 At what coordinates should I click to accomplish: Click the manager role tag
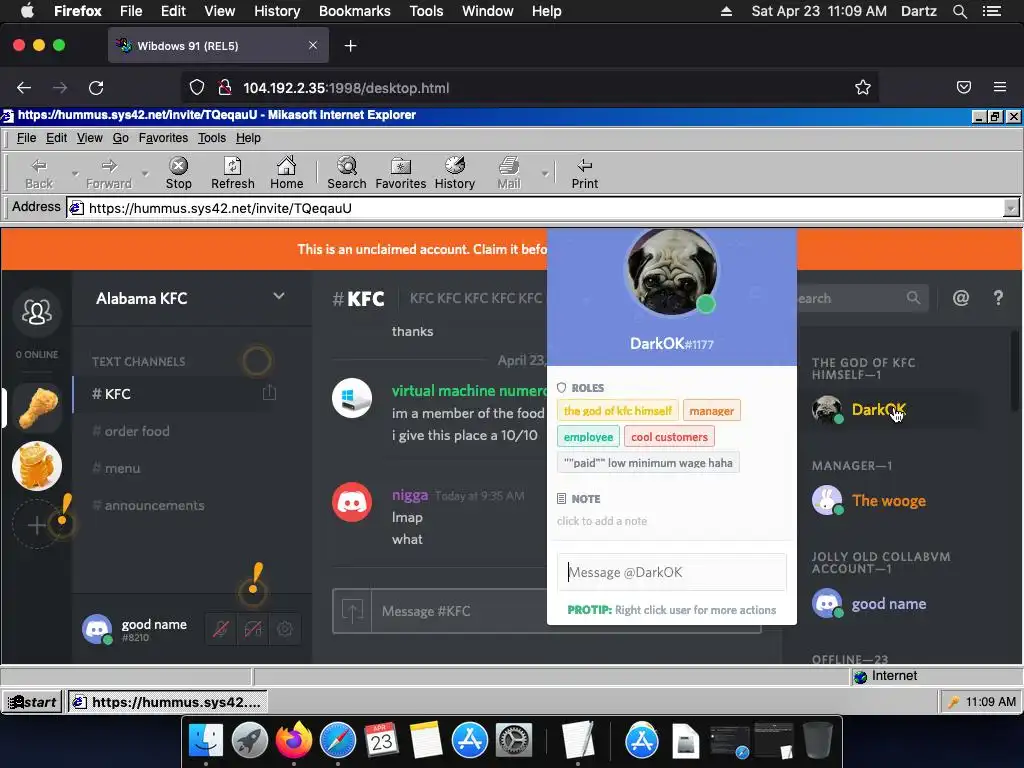[x=711, y=411]
